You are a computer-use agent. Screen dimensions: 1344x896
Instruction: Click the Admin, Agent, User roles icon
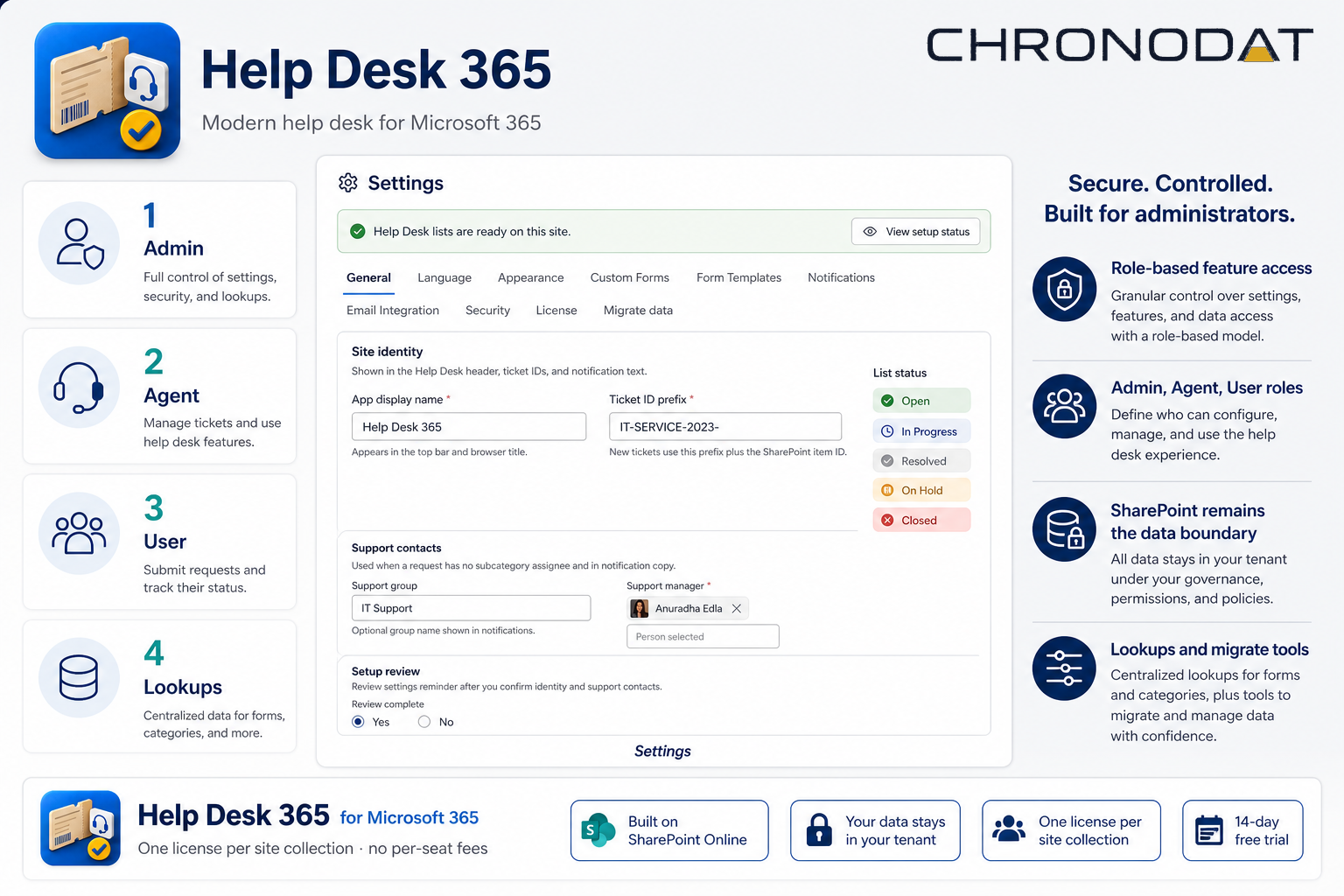tap(1065, 407)
